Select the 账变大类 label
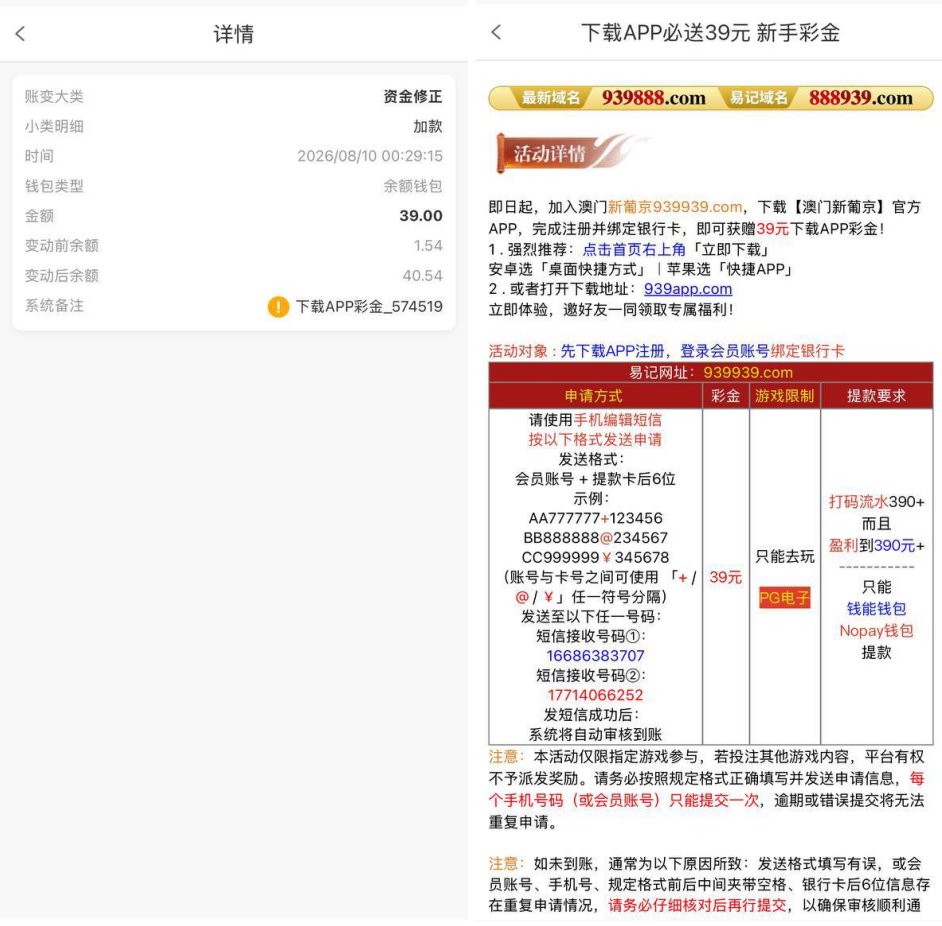Viewport: 942px width, 926px height. [x=54, y=97]
